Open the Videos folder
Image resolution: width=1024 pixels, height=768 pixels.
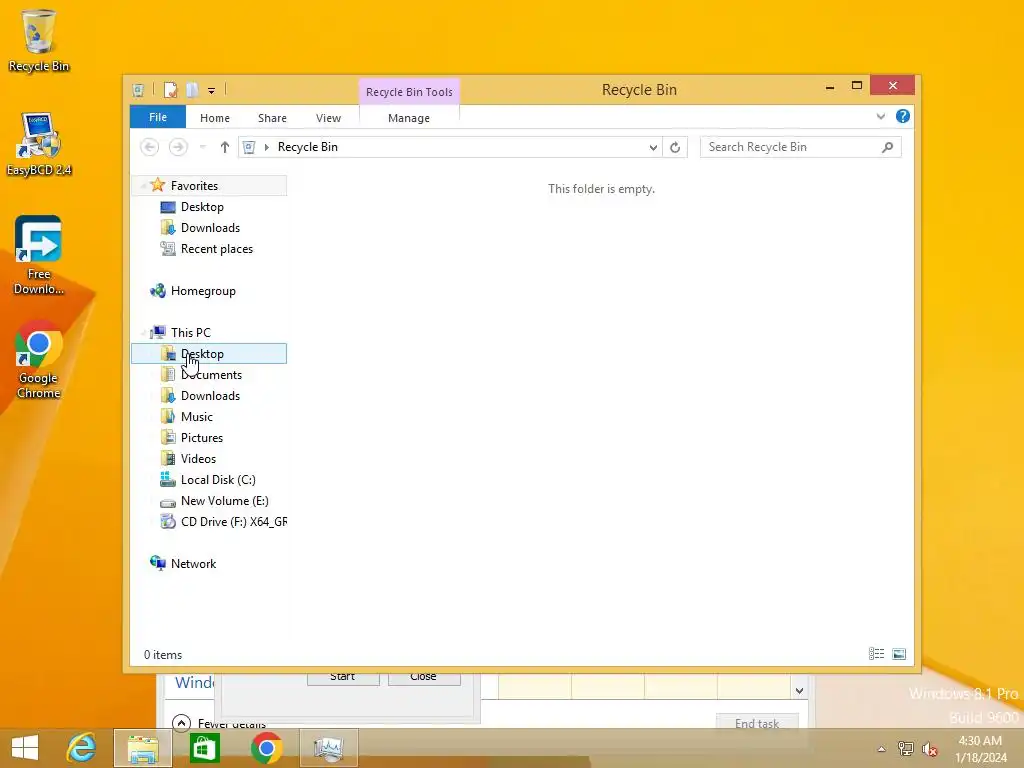(198, 458)
